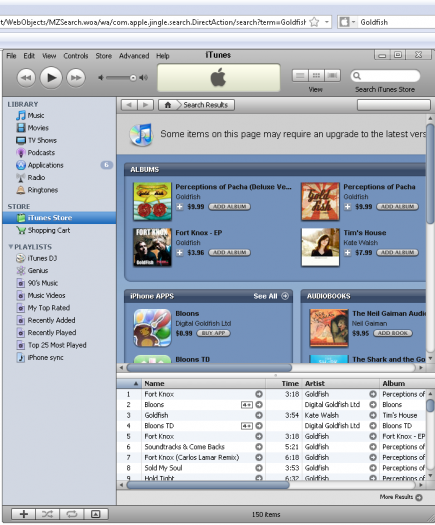Screen dimensions: 435x525
Task: Sort the song list by Artist column
Action: (x=341, y=383)
